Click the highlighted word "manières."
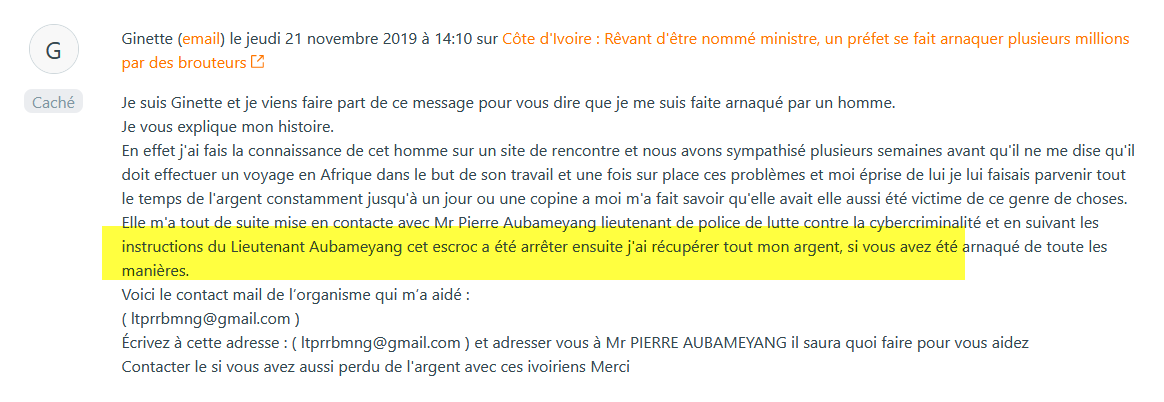The image size is (1164, 402). pos(154,270)
